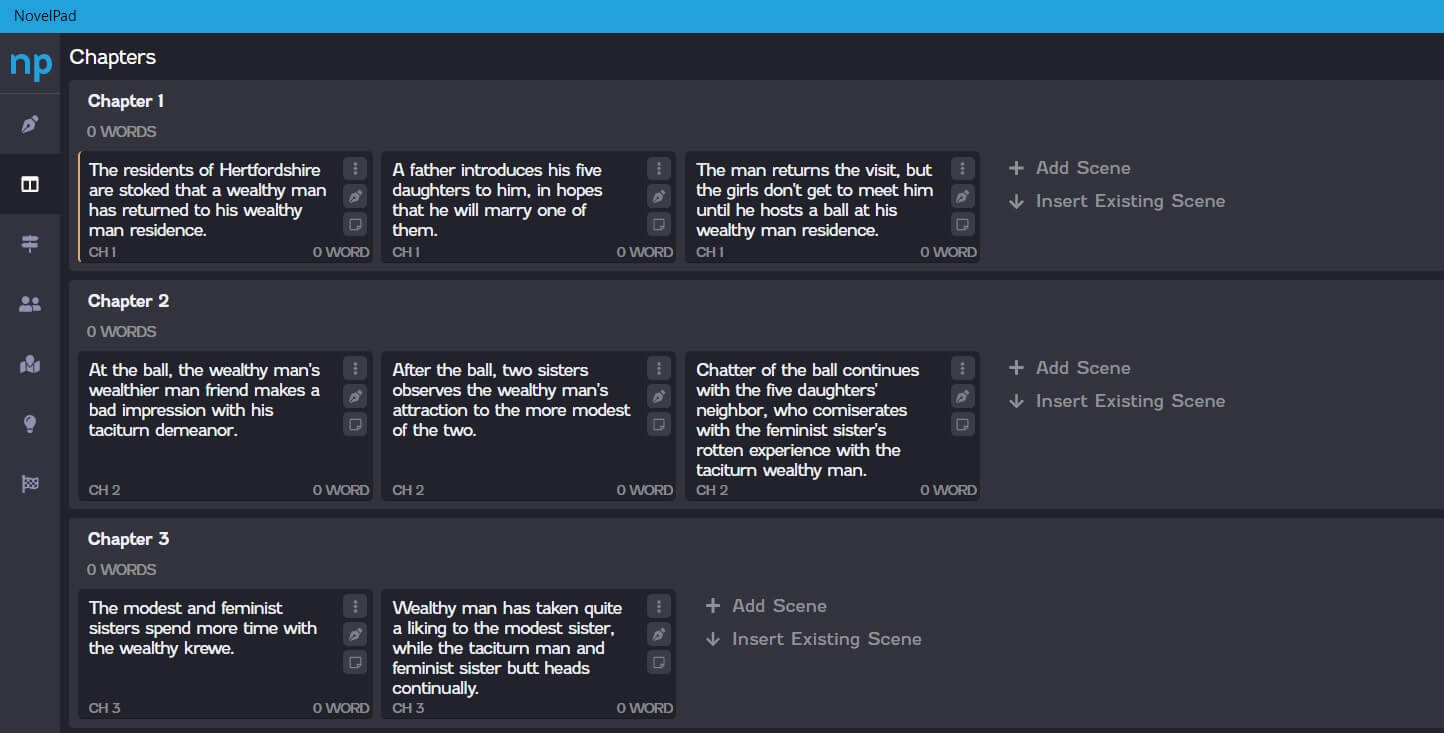This screenshot has height=733, width=1444.
Task: Open the writing pen icon in sidebar
Action: point(30,125)
